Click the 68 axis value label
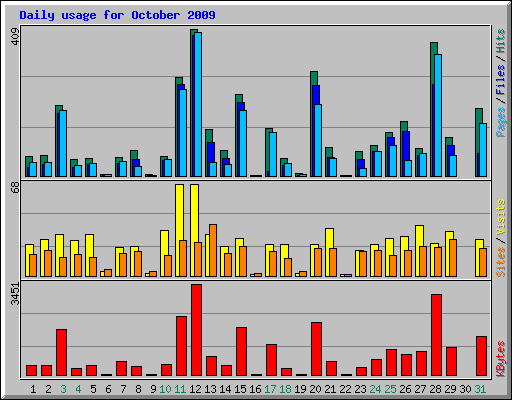The height and width of the screenshot is (400, 512). point(15,188)
